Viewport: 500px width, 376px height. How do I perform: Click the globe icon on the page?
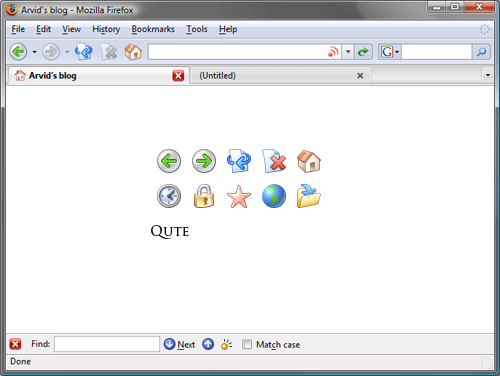pyautogui.click(x=274, y=196)
